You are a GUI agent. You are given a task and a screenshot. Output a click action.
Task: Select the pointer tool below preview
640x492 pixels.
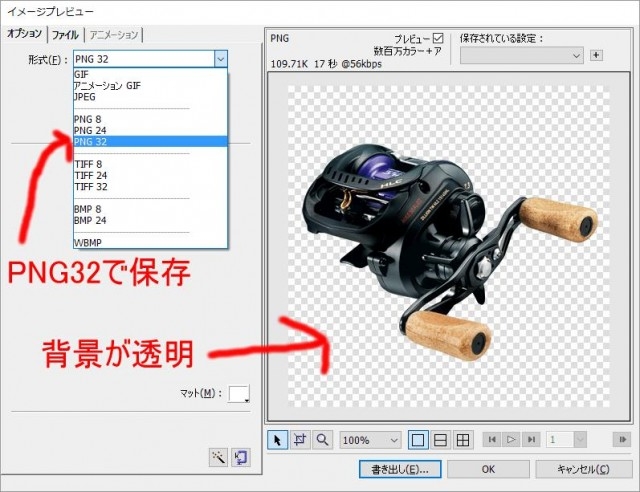click(x=278, y=440)
